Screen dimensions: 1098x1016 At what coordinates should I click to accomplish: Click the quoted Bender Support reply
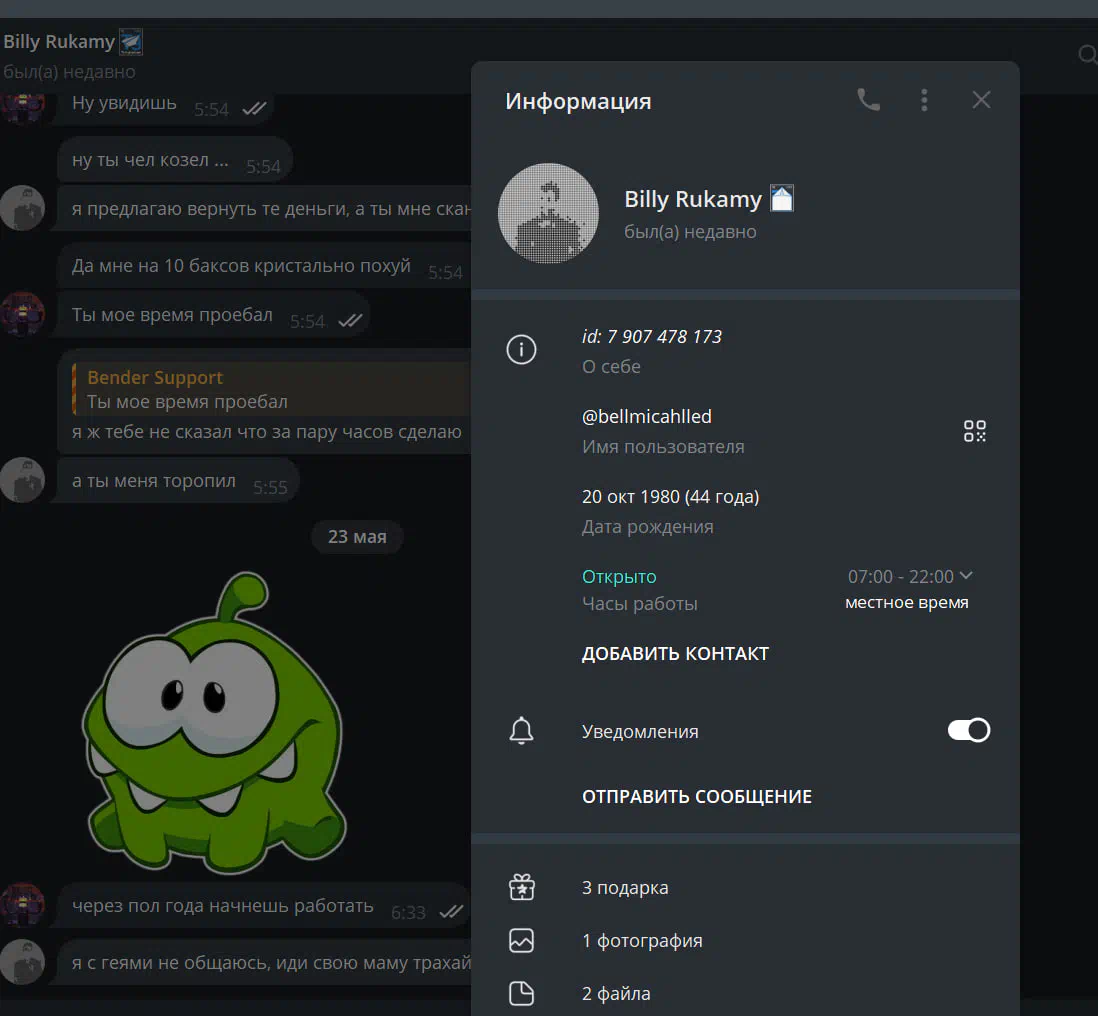[271, 389]
